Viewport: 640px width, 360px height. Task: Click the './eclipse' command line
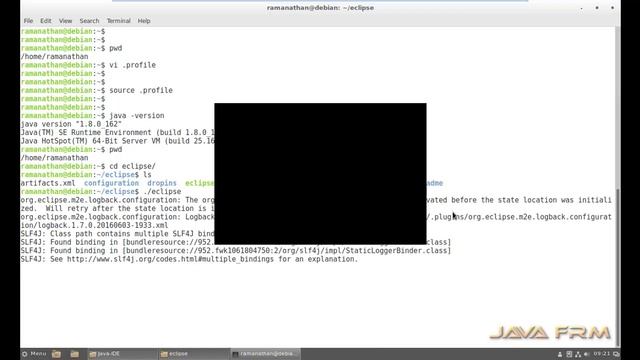coord(101,191)
